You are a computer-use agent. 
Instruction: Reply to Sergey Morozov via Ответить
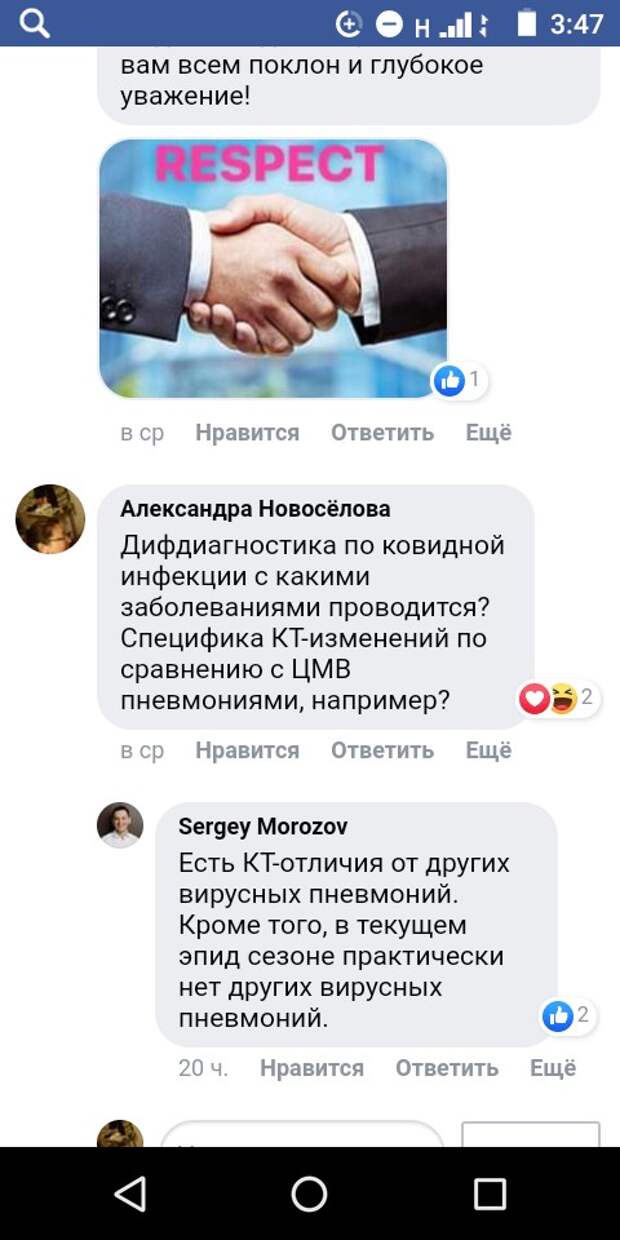446,1068
